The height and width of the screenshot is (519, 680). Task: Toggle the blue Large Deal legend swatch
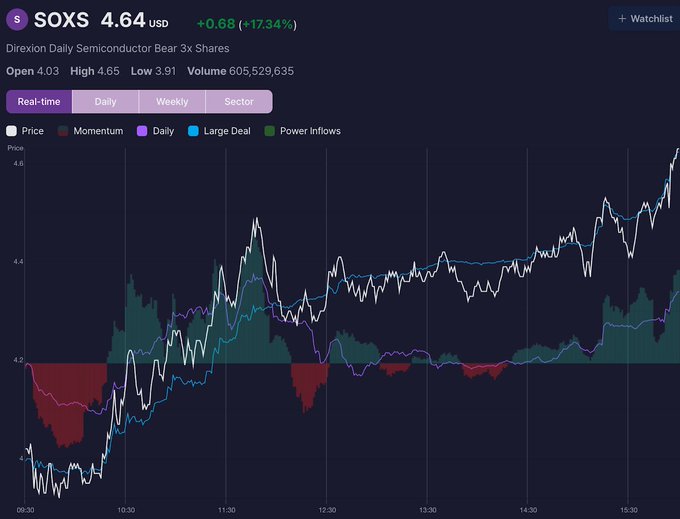193,131
